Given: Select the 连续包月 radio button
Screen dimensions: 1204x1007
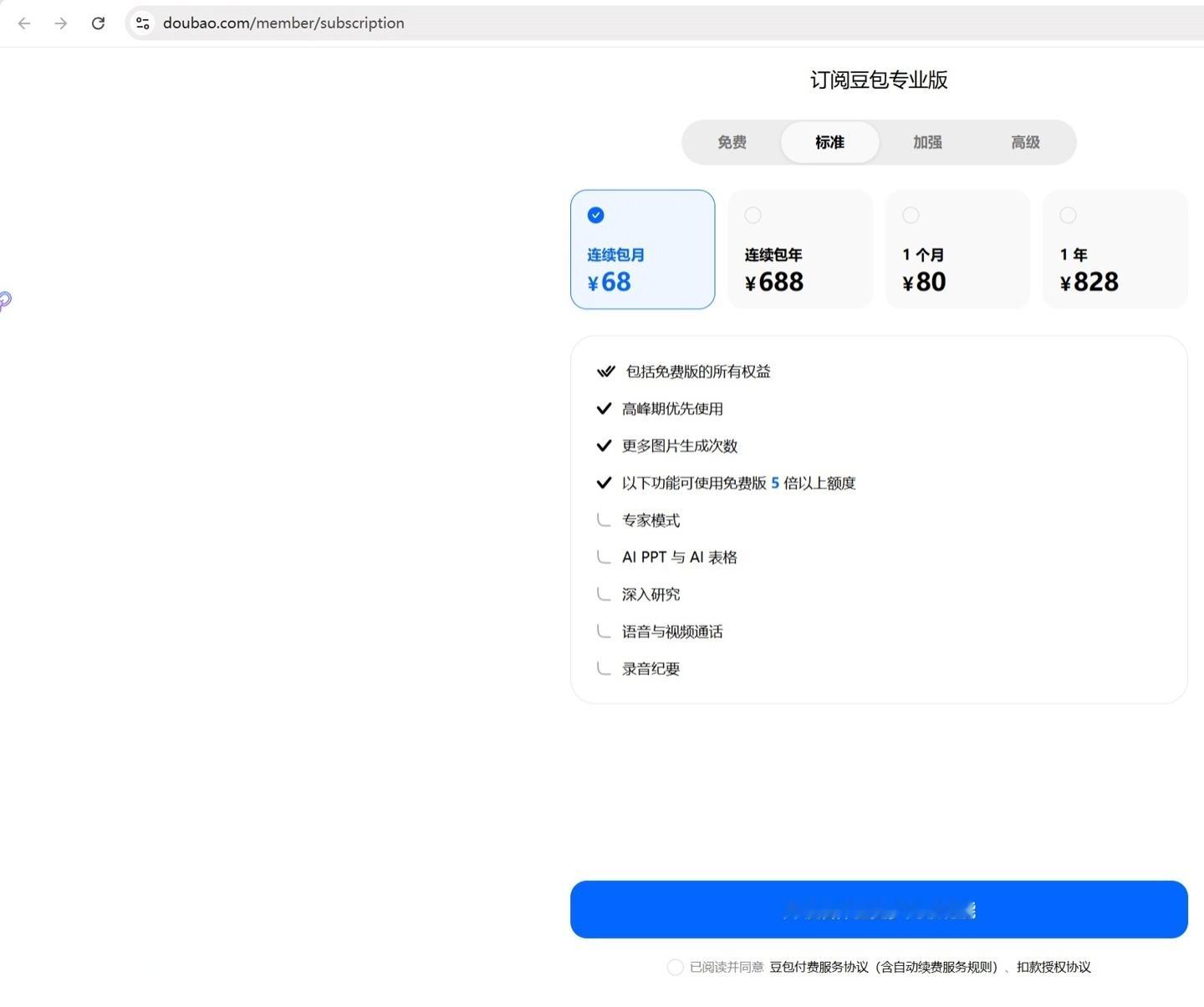Looking at the screenshot, I should pyautogui.click(x=595, y=216).
